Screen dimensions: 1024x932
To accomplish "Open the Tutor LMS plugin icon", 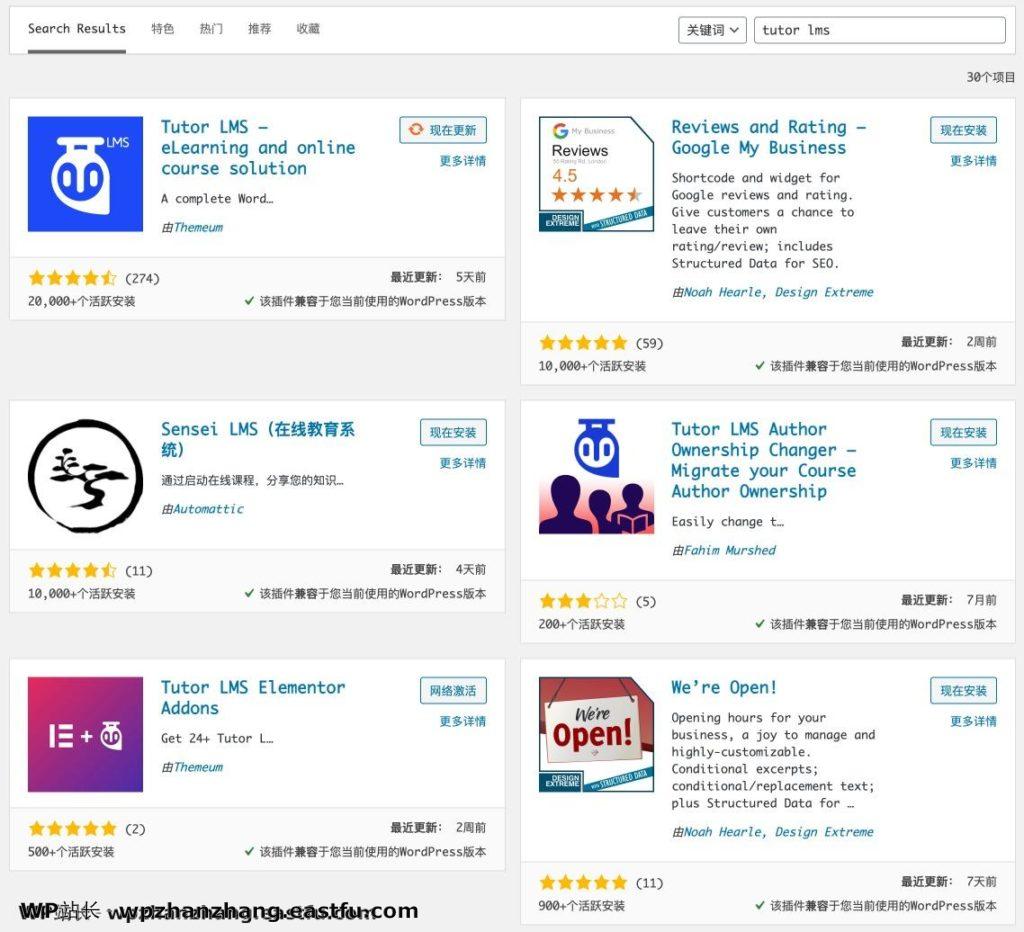I will (x=85, y=174).
